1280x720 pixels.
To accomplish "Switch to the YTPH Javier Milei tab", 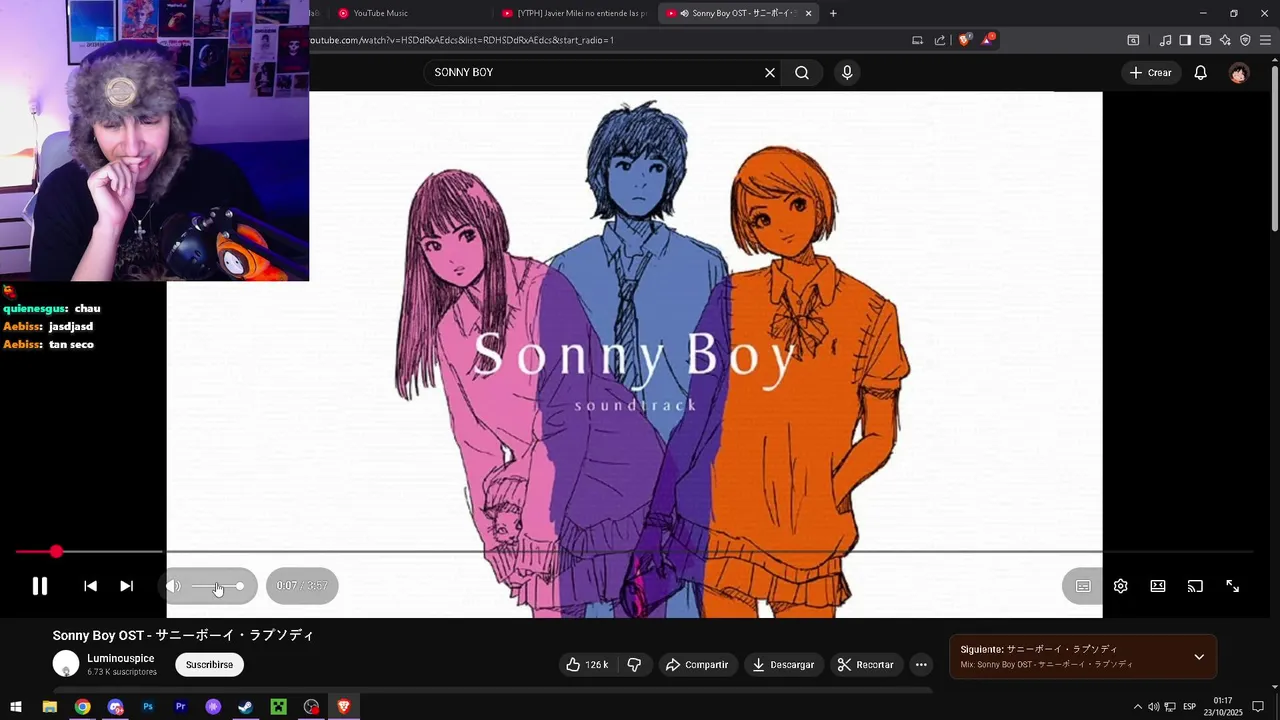I will tap(575, 13).
